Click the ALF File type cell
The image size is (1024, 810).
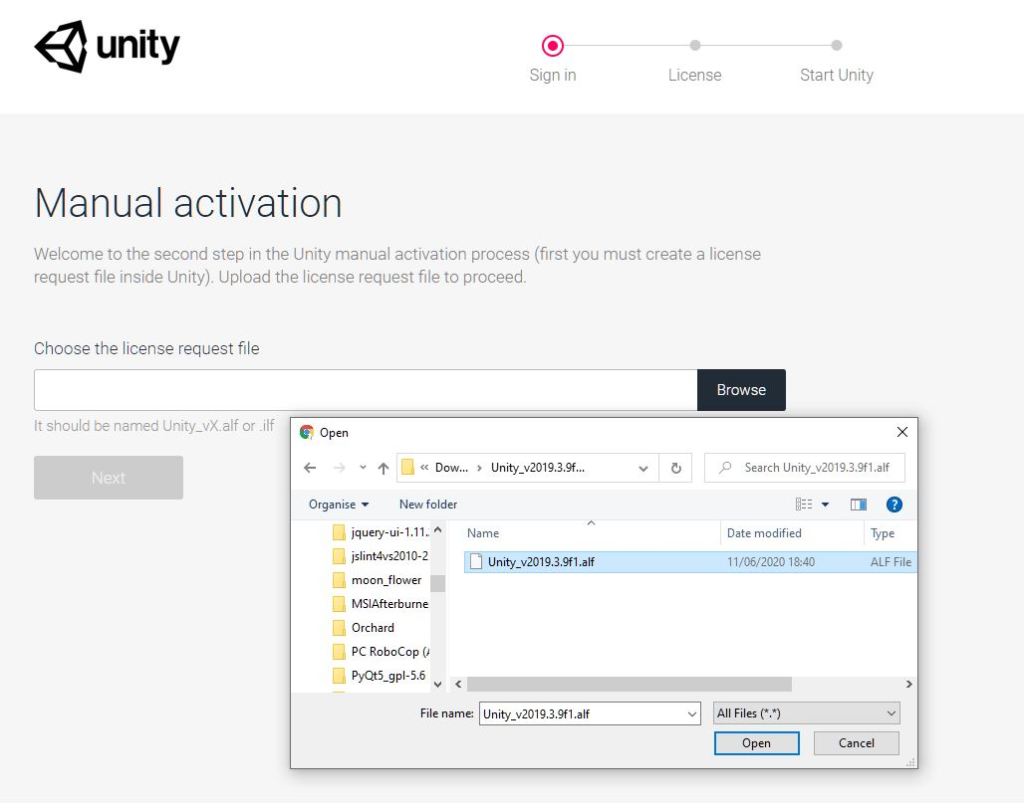point(891,562)
